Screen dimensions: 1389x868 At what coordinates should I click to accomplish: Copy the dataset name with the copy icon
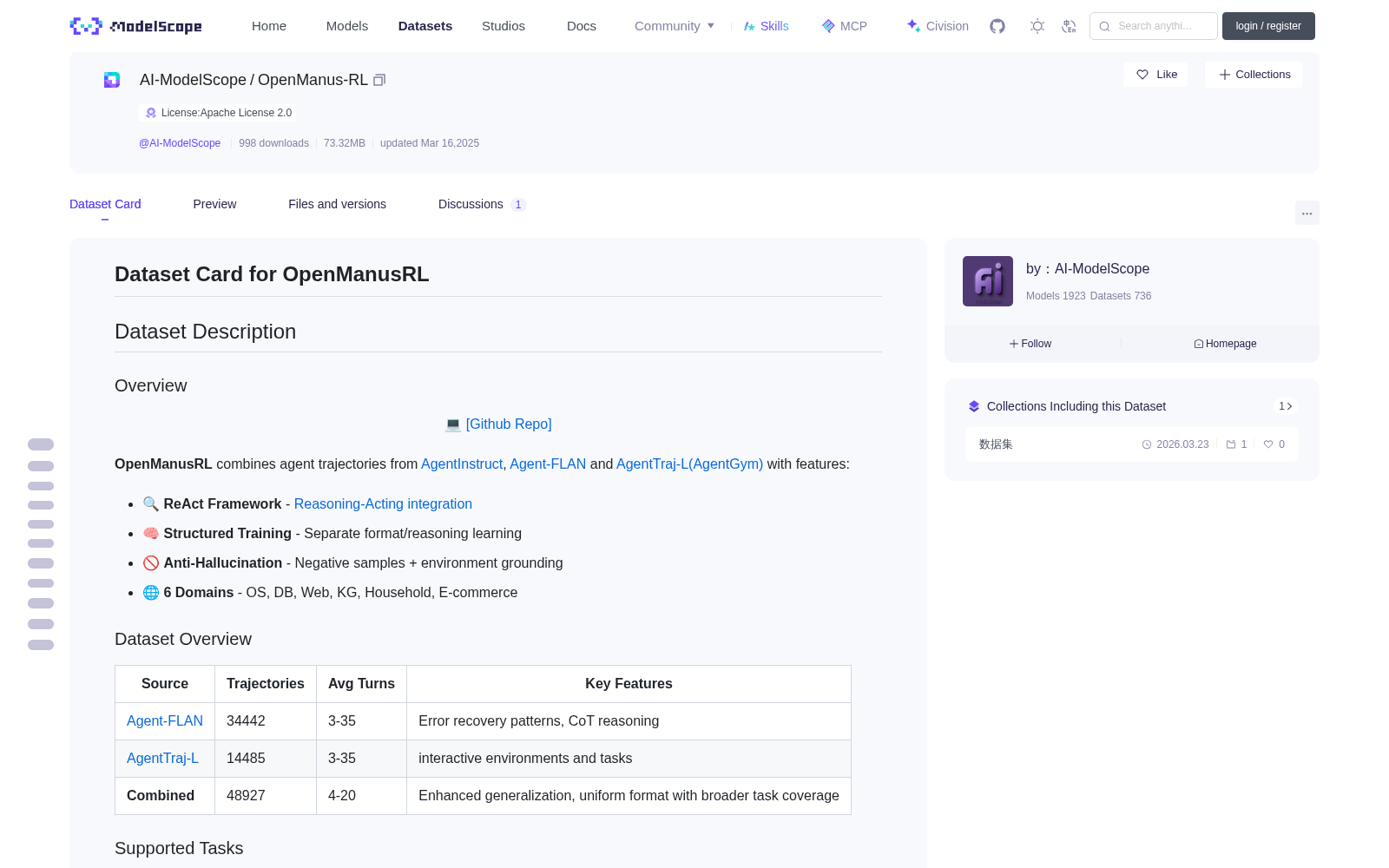point(379,80)
